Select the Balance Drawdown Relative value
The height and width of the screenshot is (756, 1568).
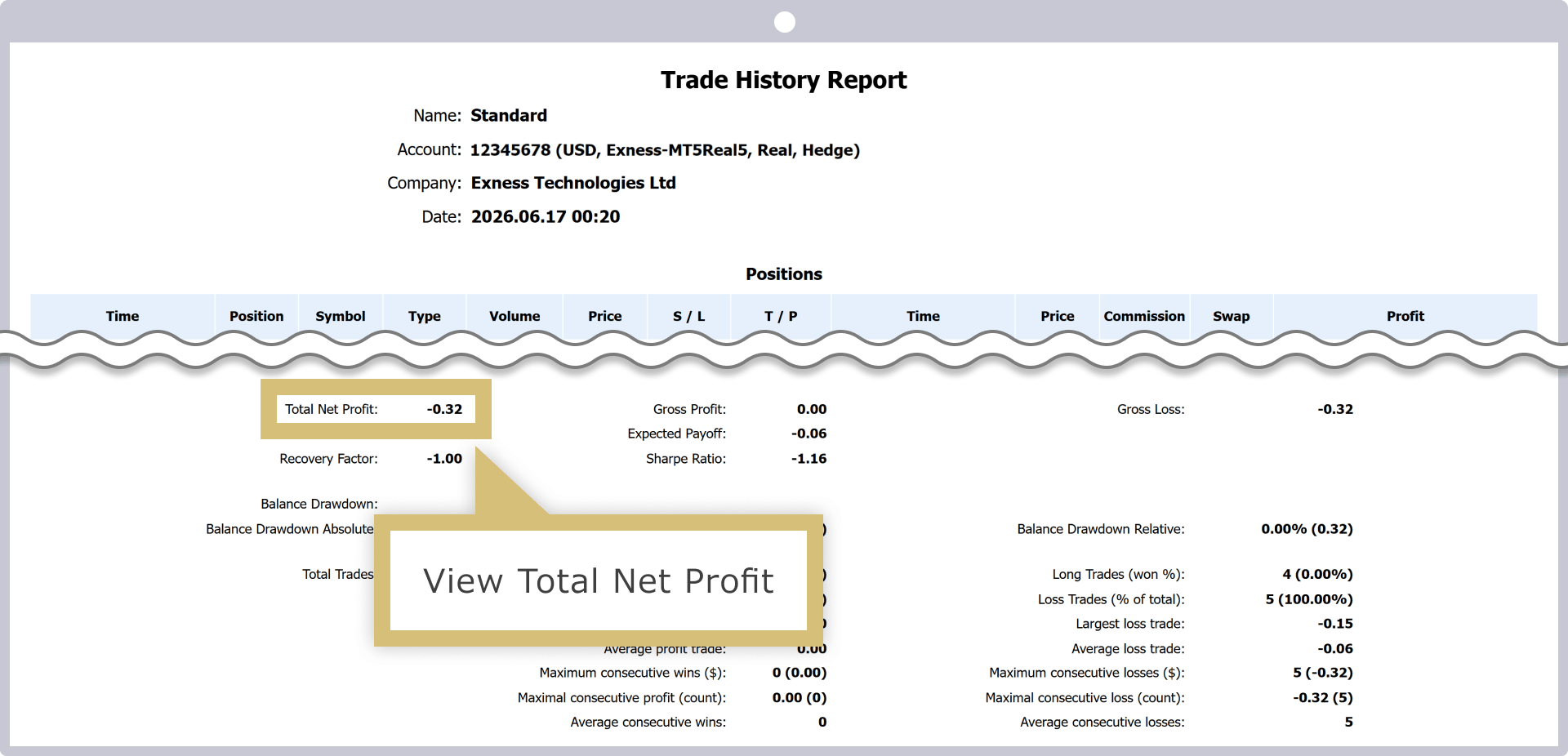(x=1307, y=529)
